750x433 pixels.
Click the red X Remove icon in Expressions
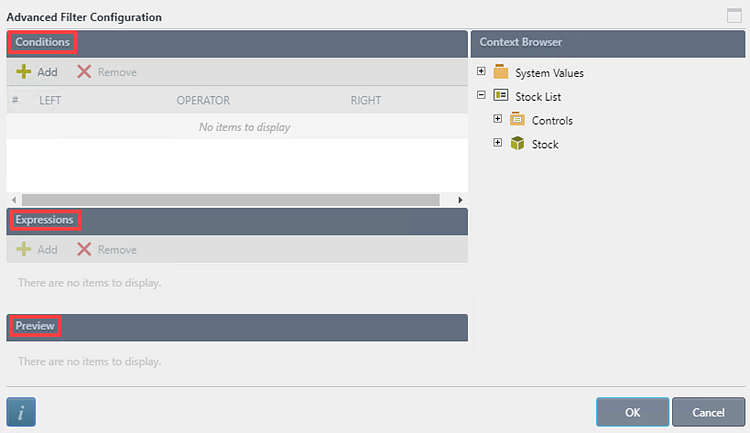tap(84, 249)
